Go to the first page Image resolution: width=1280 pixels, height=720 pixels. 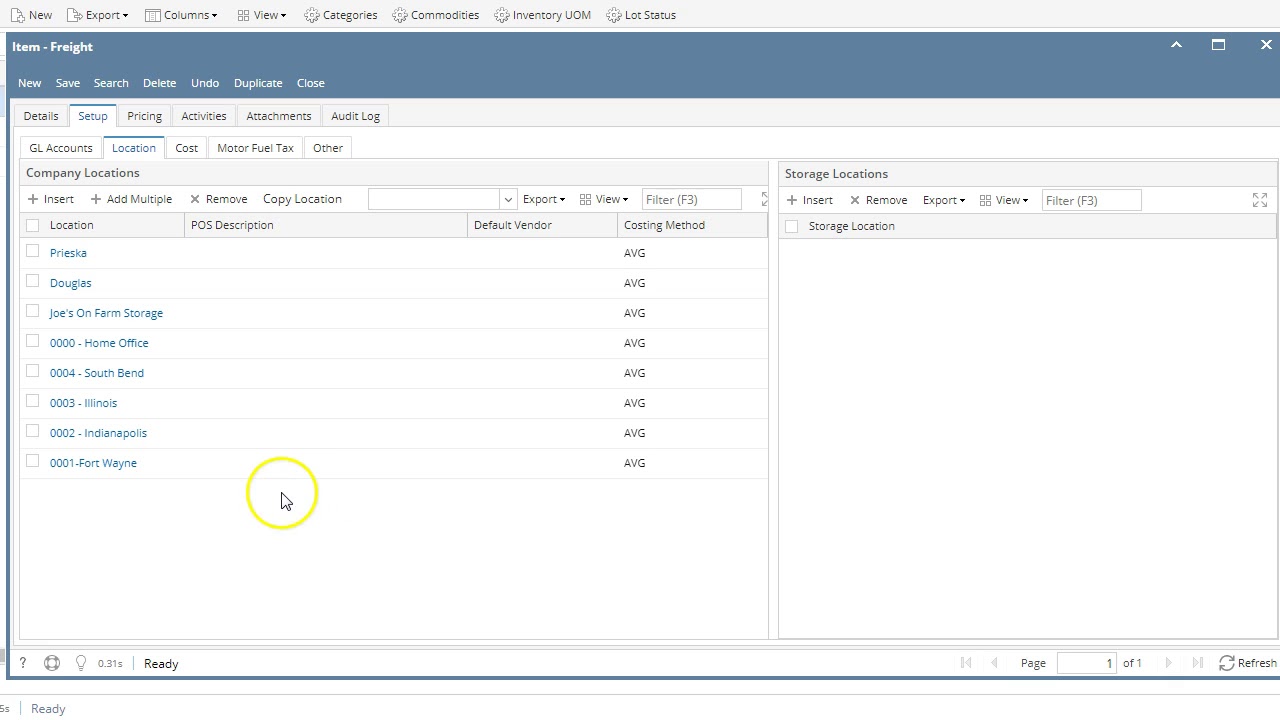point(965,663)
